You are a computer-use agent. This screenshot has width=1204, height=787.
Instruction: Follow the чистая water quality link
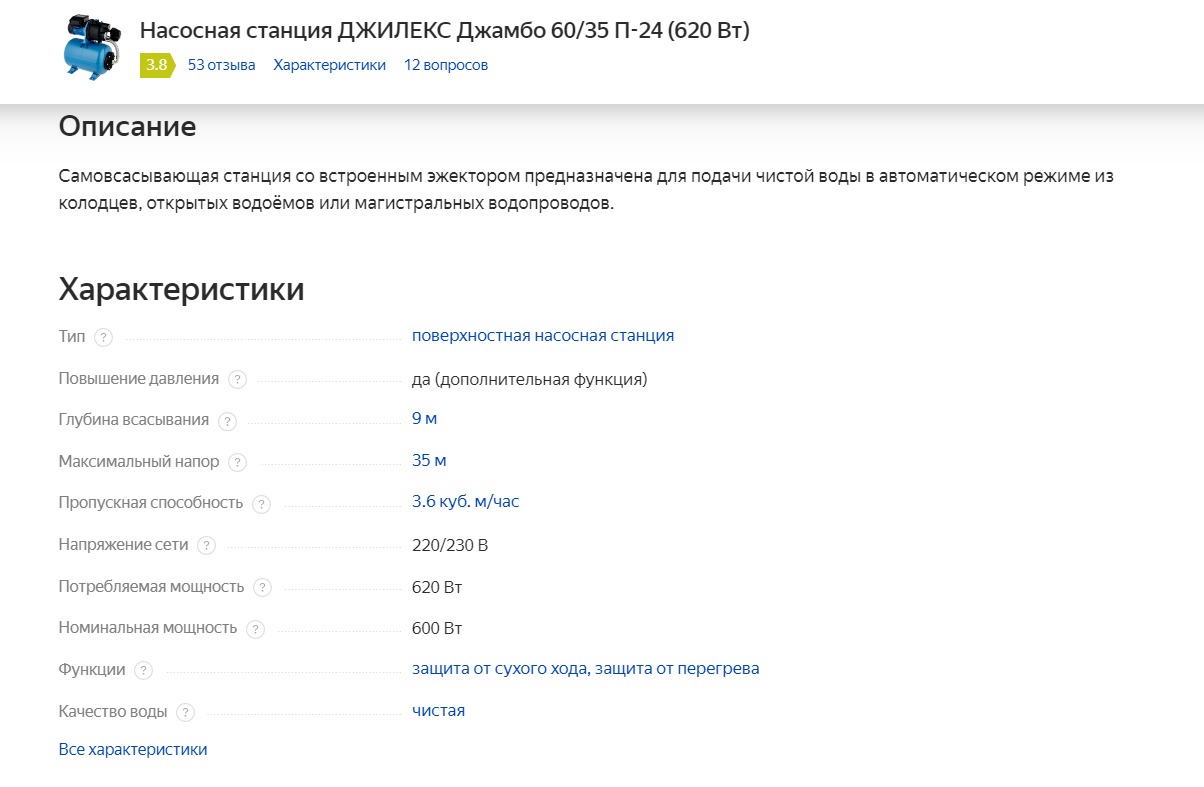(439, 711)
